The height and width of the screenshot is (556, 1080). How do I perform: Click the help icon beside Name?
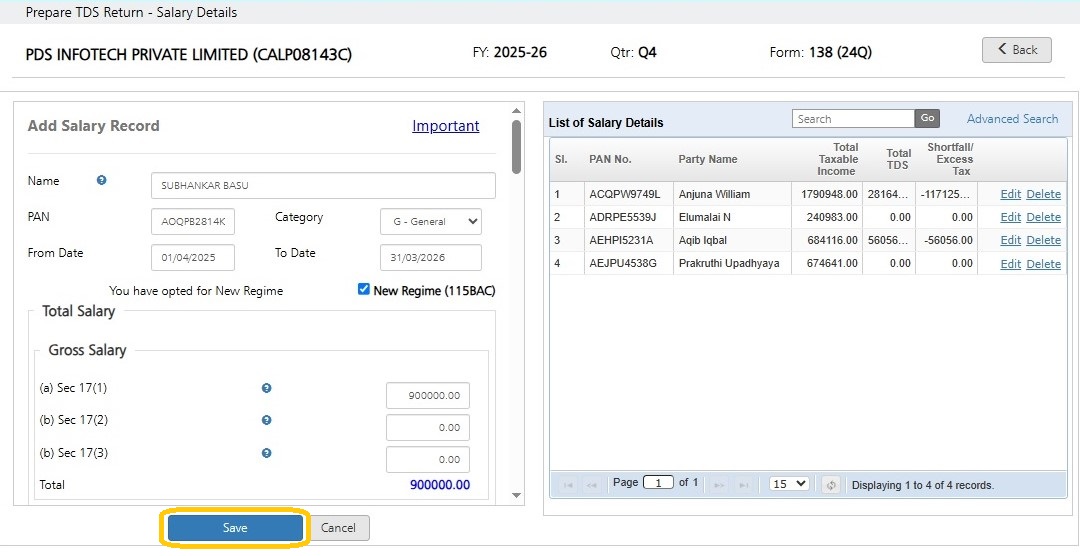(x=101, y=181)
